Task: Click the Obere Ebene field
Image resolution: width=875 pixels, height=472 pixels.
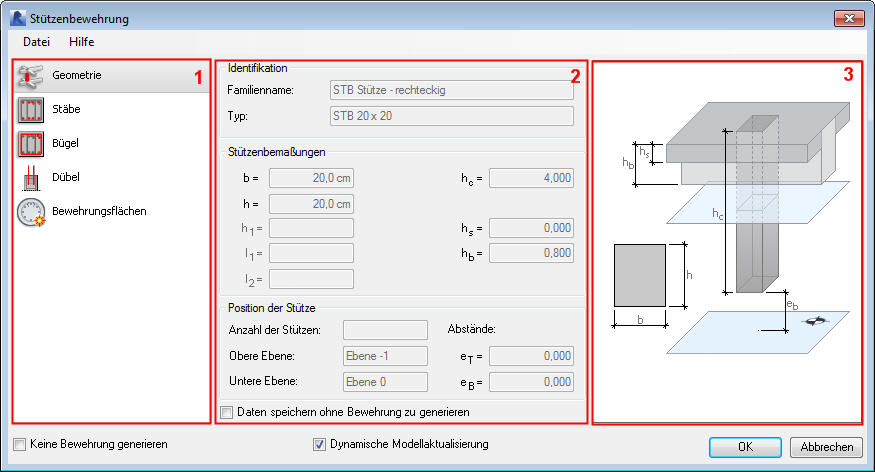Action: click(385, 356)
